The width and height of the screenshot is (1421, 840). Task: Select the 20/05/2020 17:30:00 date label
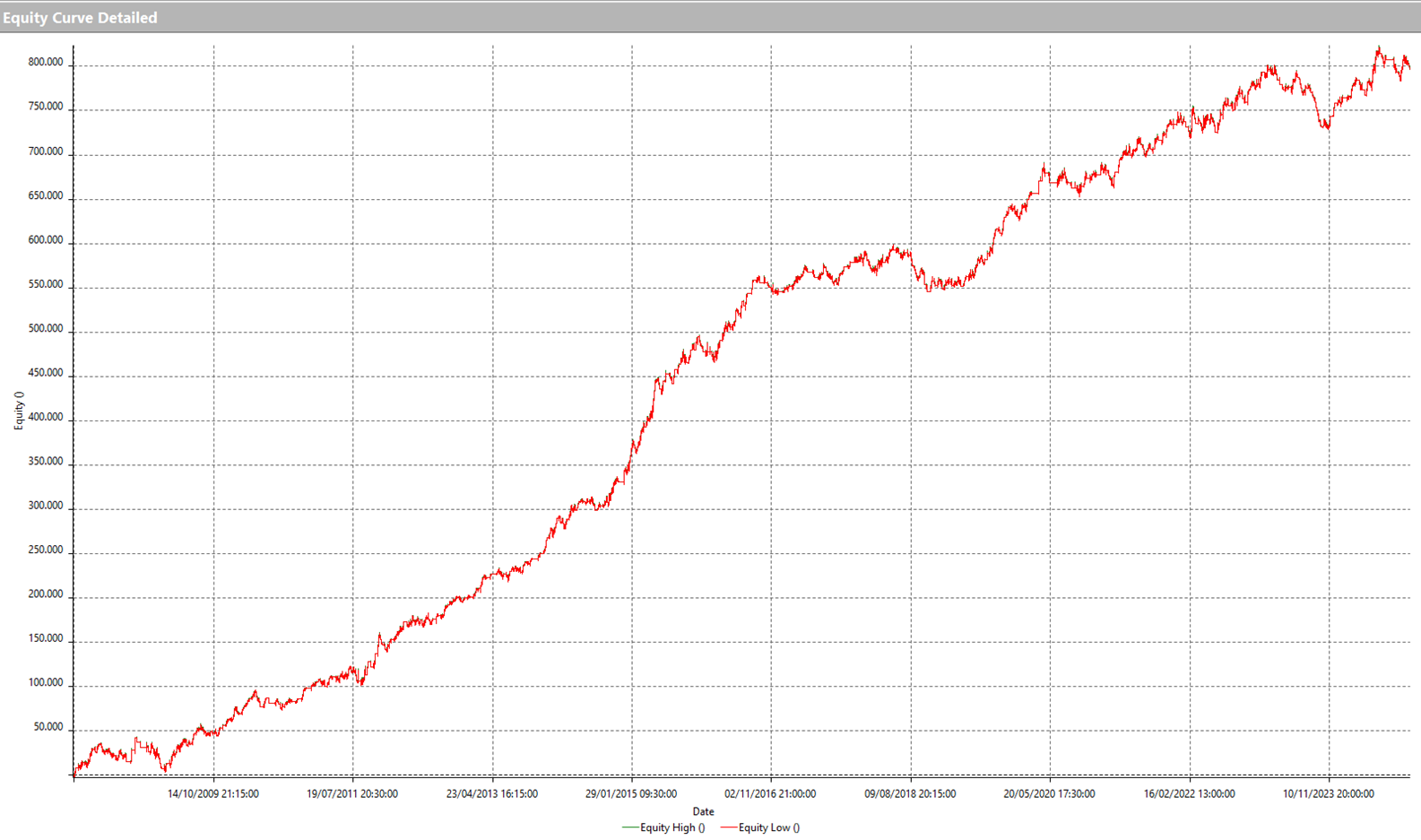[x=1049, y=793]
